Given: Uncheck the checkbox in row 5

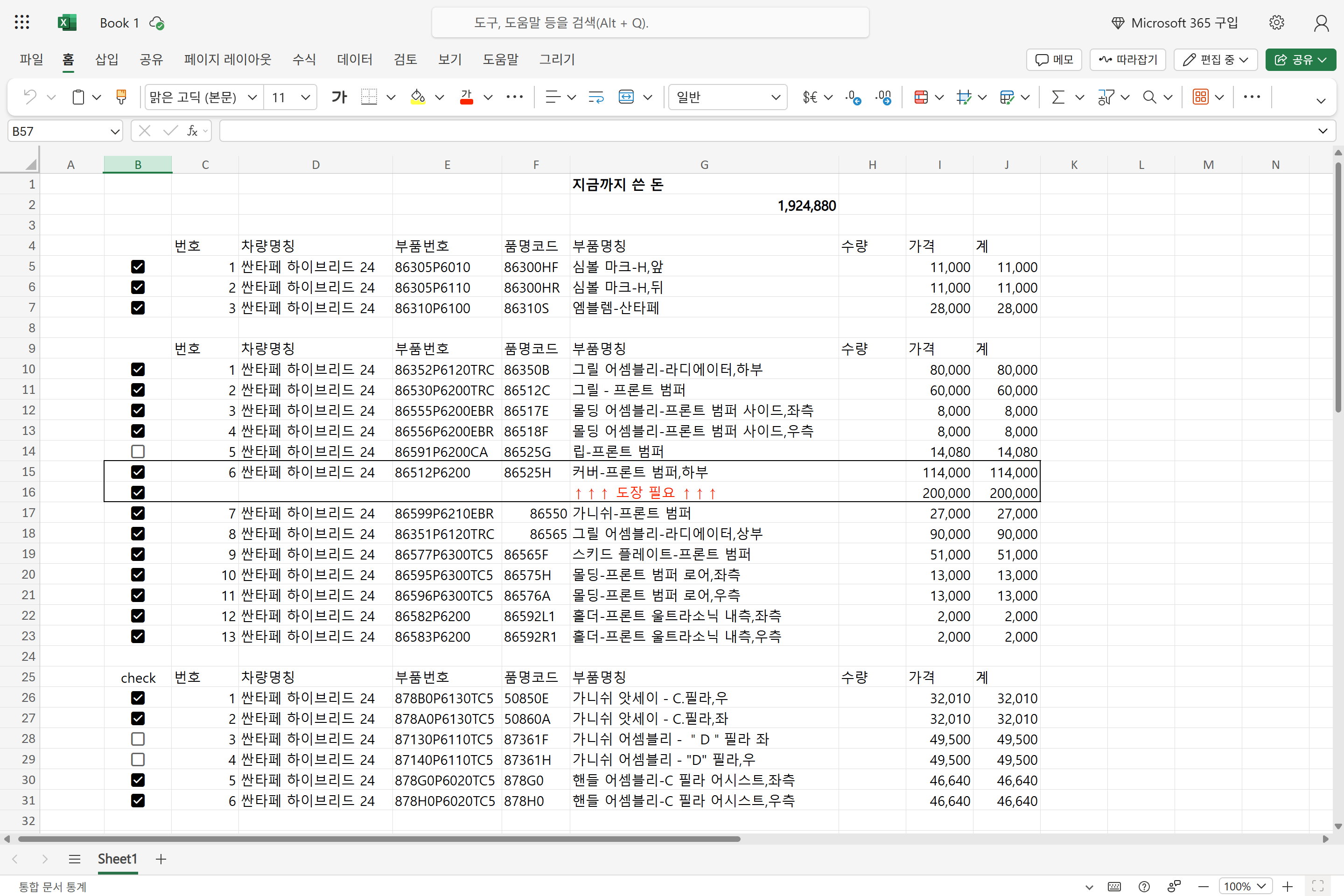Looking at the screenshot, I should (138, 267).
